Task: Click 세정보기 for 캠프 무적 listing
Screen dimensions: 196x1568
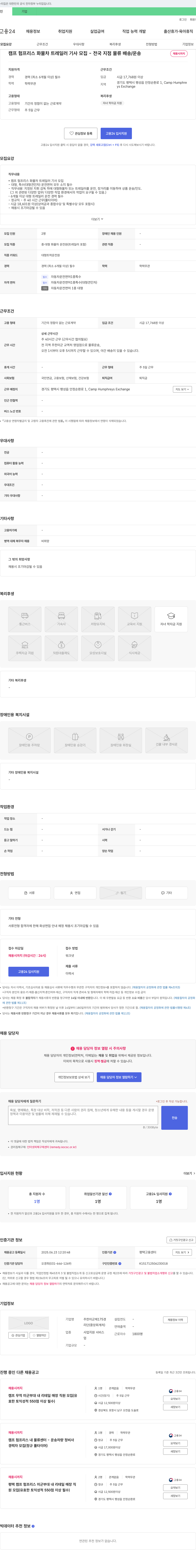Action: point(175,1407)
